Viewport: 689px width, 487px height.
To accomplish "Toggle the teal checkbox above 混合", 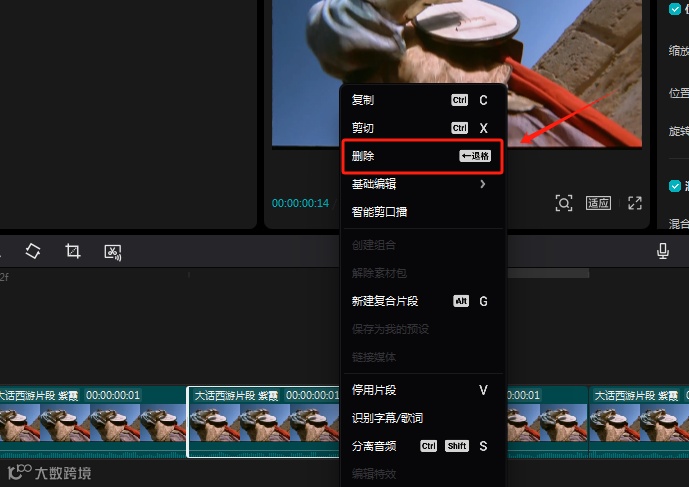I will click(x=674, y=186).
